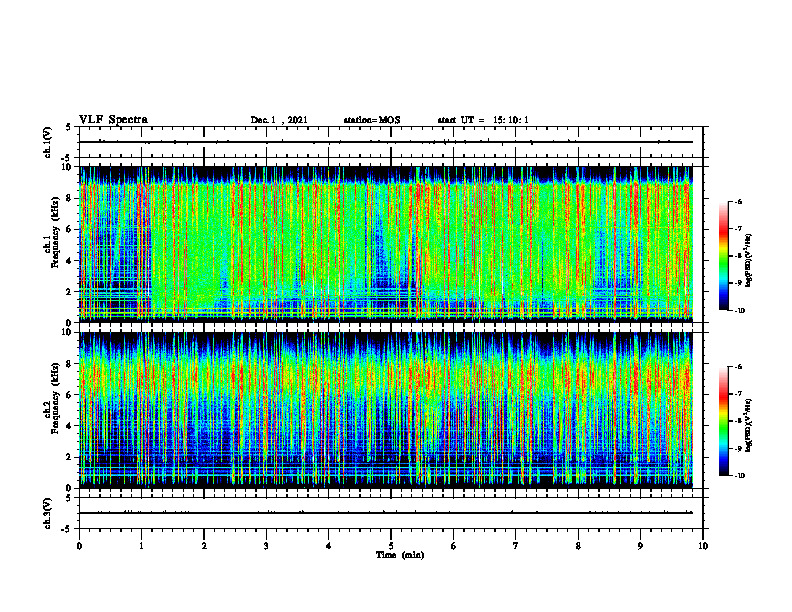Click the '6' tick on the time axis
This screenshot has width=792, height=612.
(x=453, y=546)
